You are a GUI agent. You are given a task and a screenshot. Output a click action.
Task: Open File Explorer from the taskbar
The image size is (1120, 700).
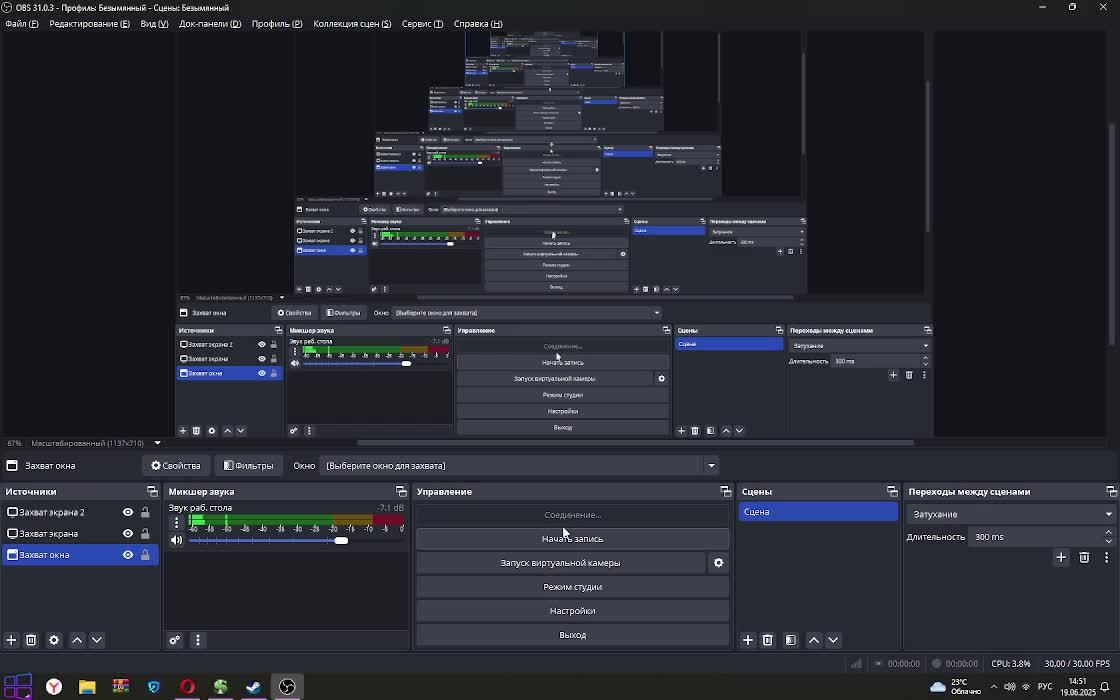click(x=87, y=687)
